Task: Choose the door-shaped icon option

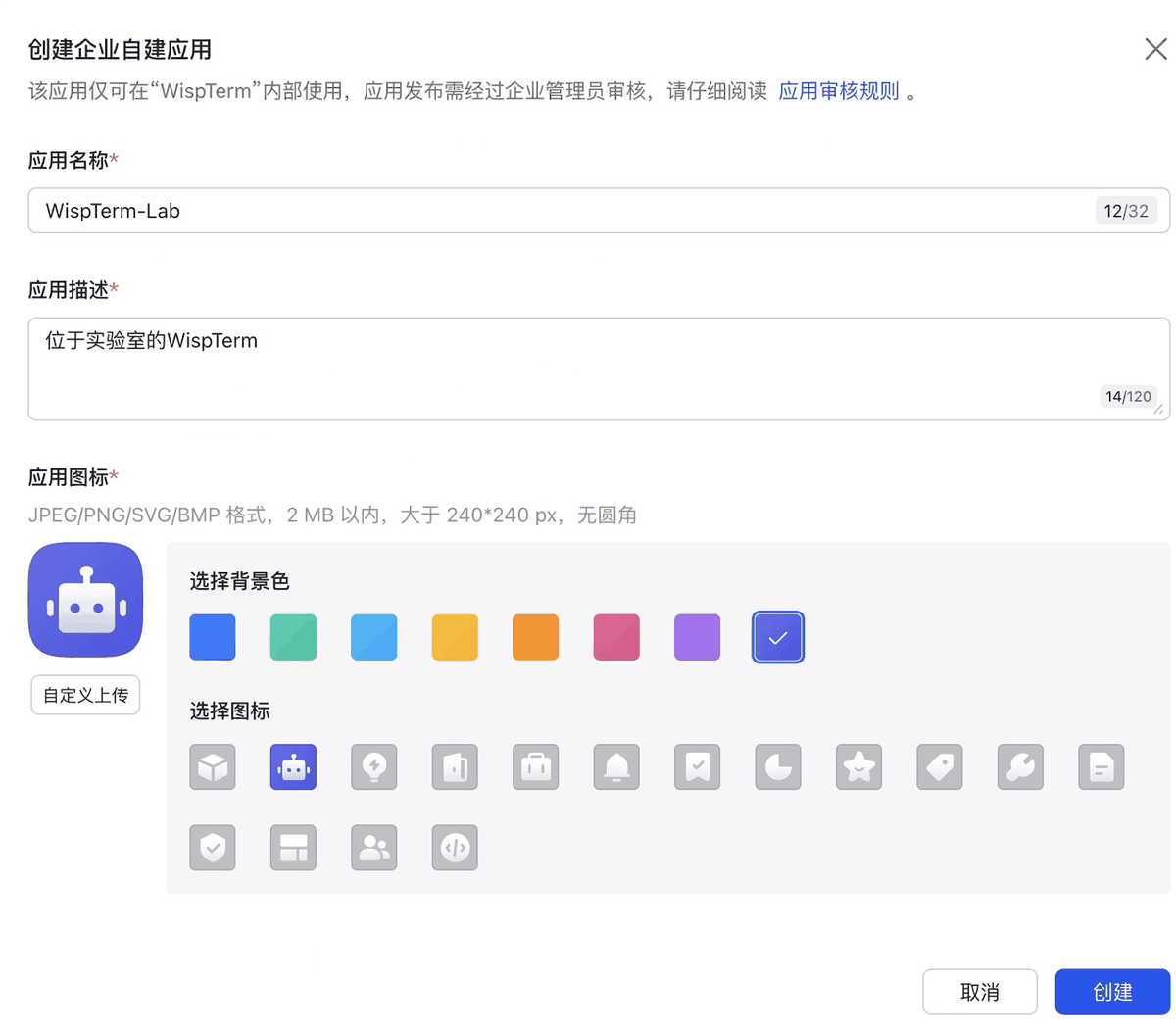Action: coord(455,766)
